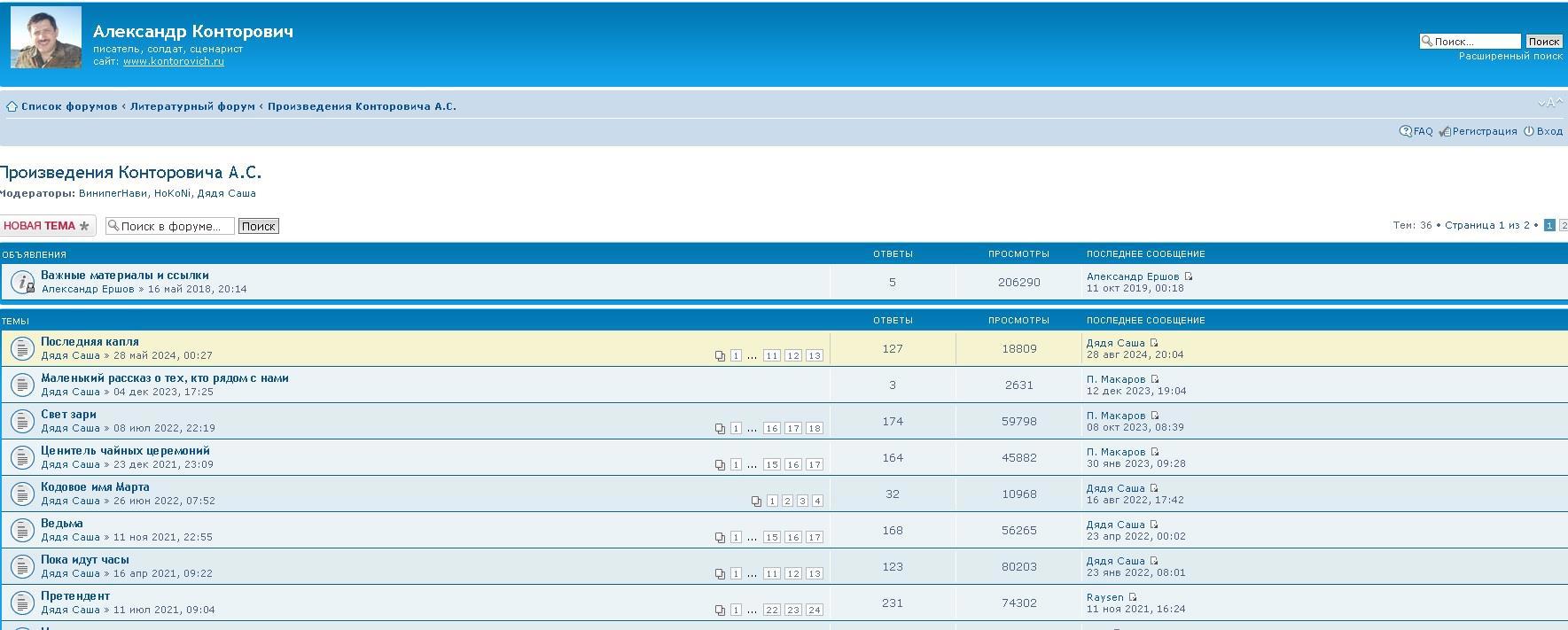Click the announcement icon of Важные материалы row
The width and height of the screenshot is (1568, 630).
[22, 283]
